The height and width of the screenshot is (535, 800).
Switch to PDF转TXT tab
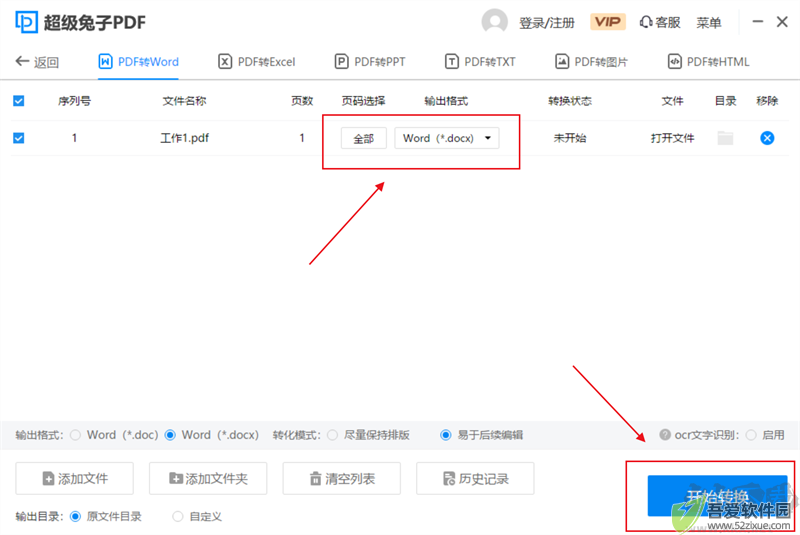pyautogui.click(x=480, y=62)
